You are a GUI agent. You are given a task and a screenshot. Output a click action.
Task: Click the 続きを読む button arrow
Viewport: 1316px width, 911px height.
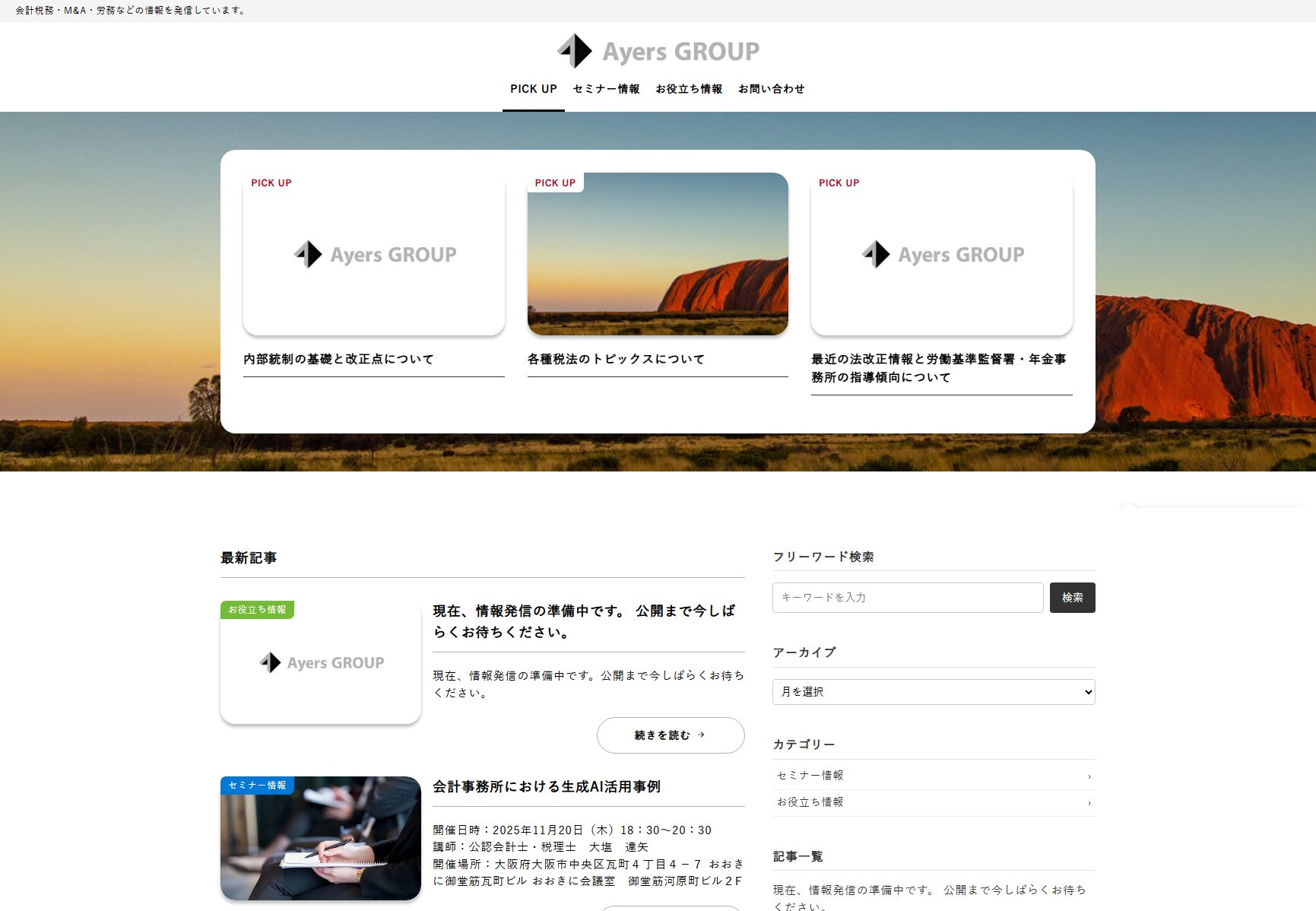click(701, 735)
